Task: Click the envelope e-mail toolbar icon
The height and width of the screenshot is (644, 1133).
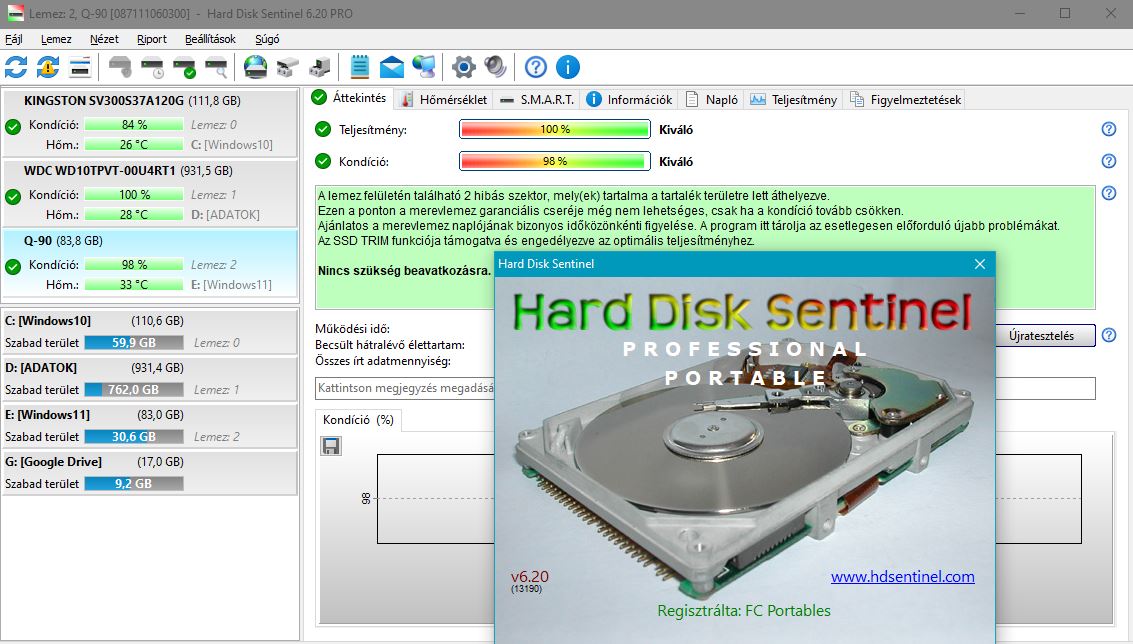Action: [x=392, y=67]
